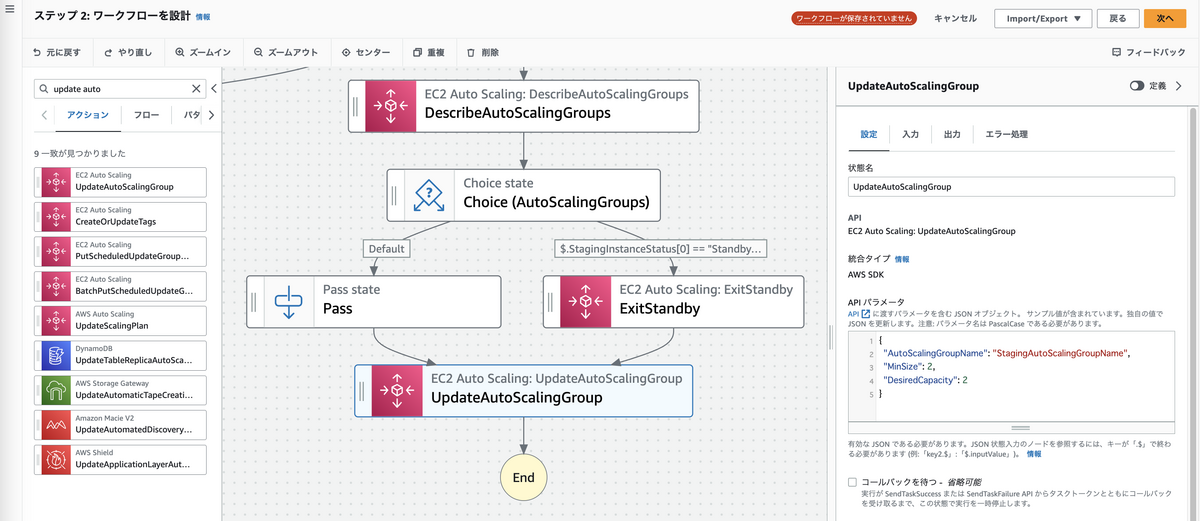Edit the 状態名 state name field

[1011, 186]
